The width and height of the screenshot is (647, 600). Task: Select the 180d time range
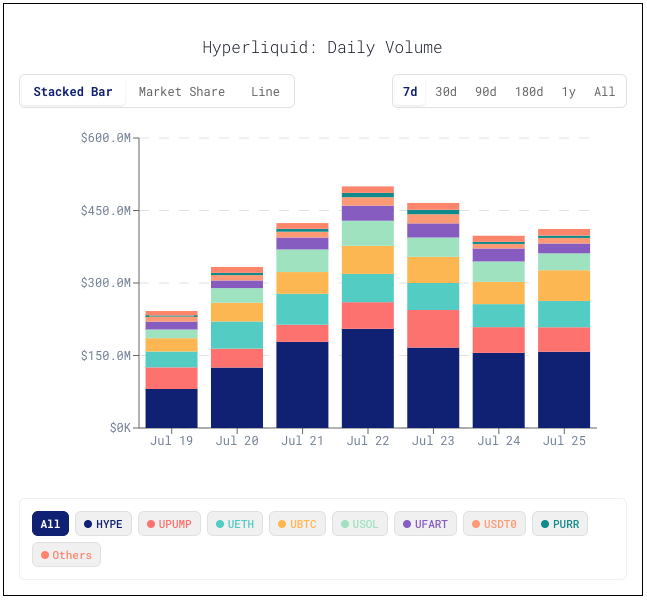[529, 91]
